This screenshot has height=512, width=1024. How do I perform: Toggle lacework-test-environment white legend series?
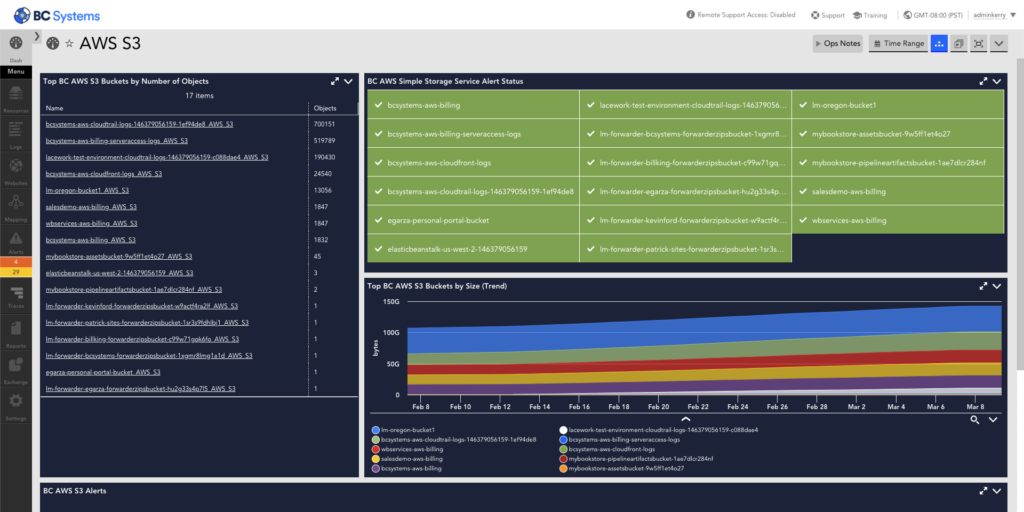[x=658, y=430]
